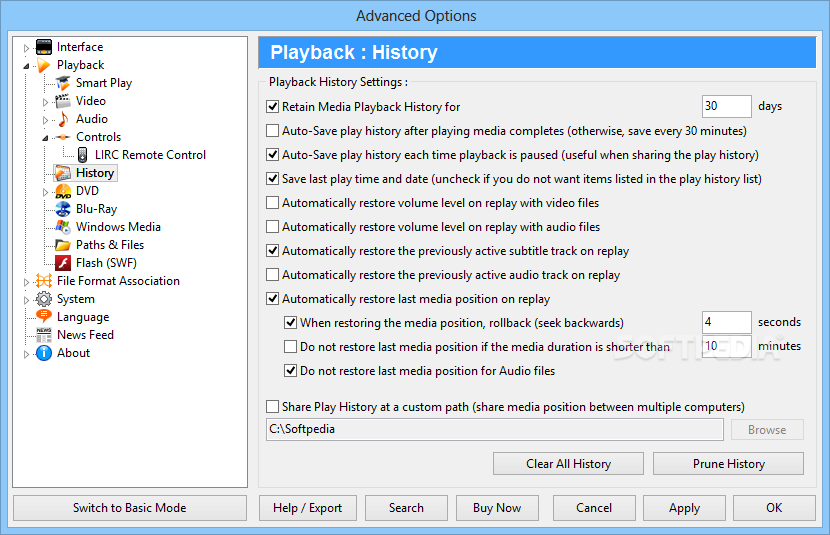Enable restore previously active audio track
Screen dimensions: 830x535
272,275
